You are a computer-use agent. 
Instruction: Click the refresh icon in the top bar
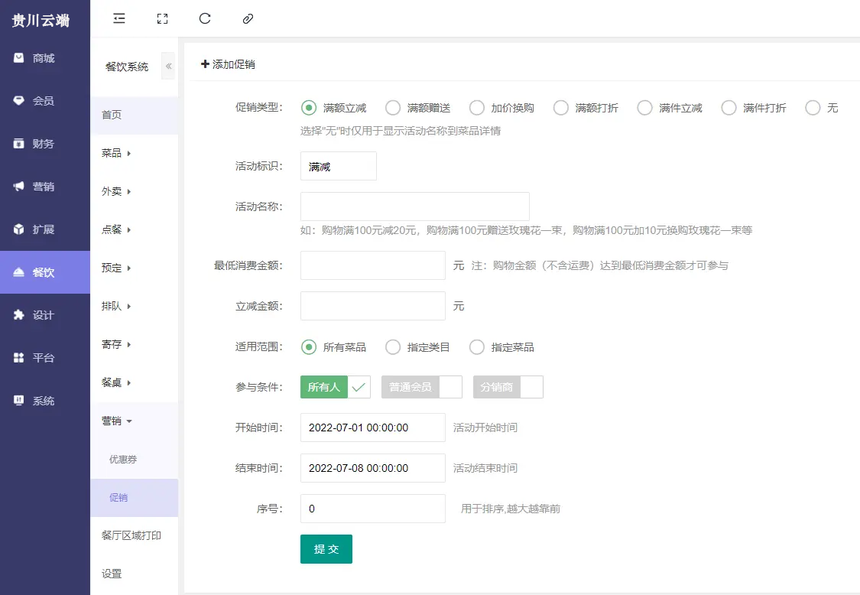205,19
